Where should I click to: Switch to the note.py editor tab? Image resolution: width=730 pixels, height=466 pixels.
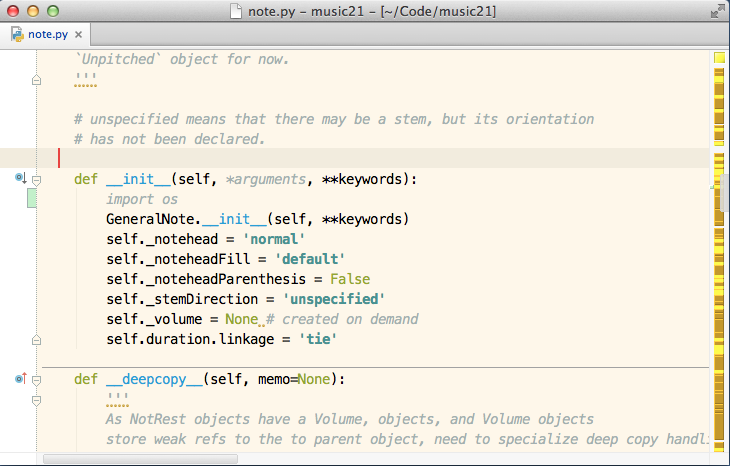click(x=47, y=34)
